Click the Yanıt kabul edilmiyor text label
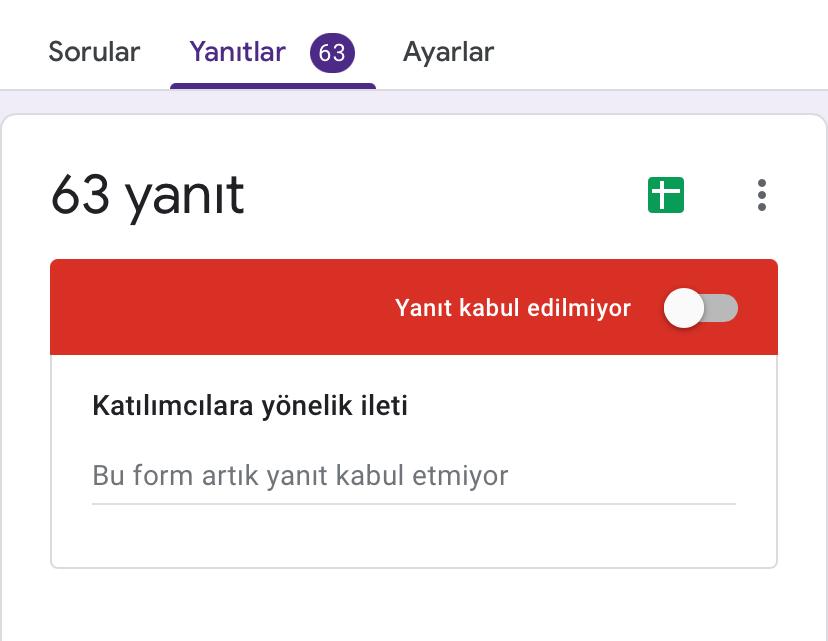 pos(511,308)
